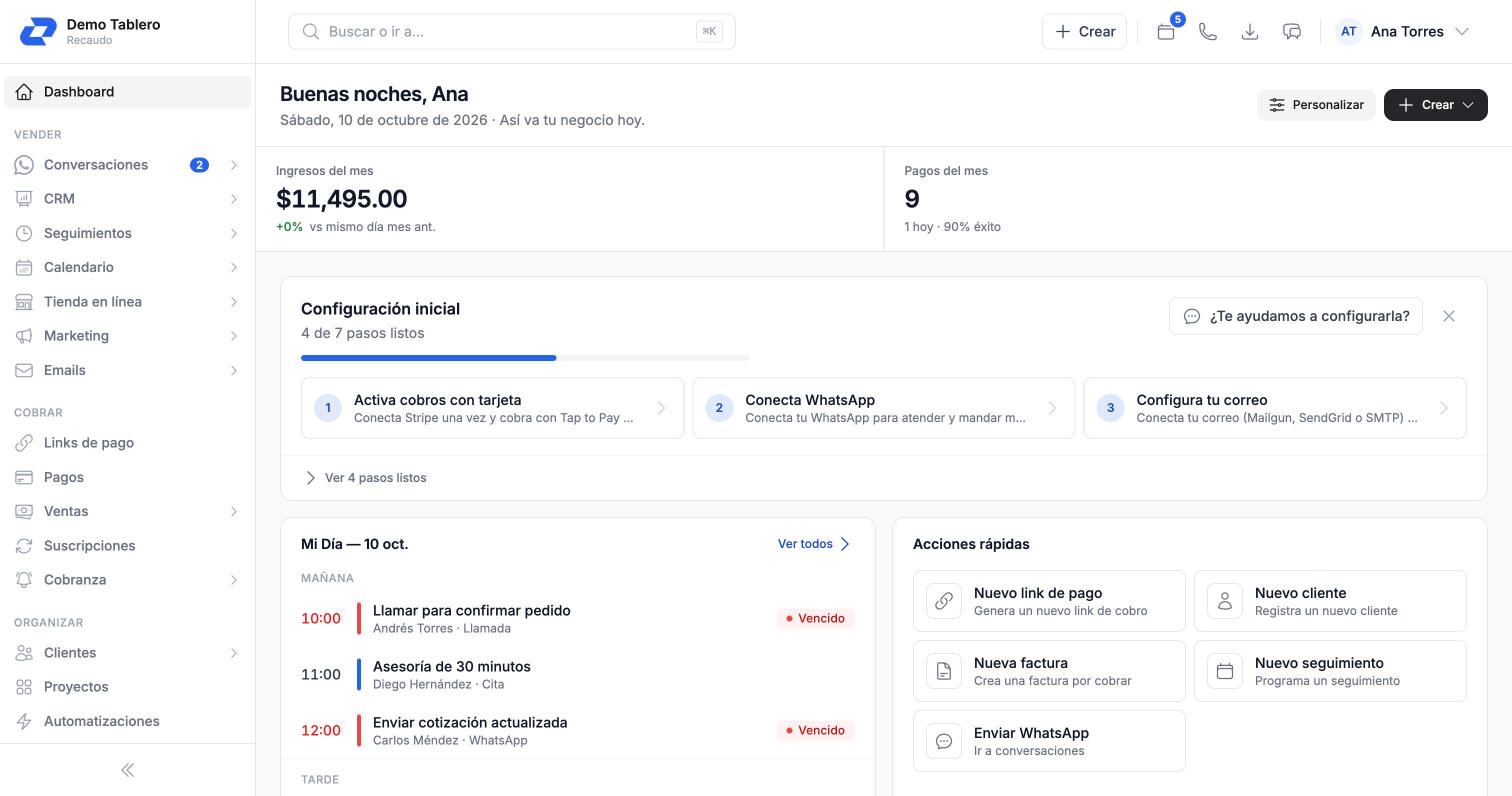This screenshot has width=1512, height=796.
Task: Expand the Cobranza submenu chevron
Action: (x=234, y=580)
